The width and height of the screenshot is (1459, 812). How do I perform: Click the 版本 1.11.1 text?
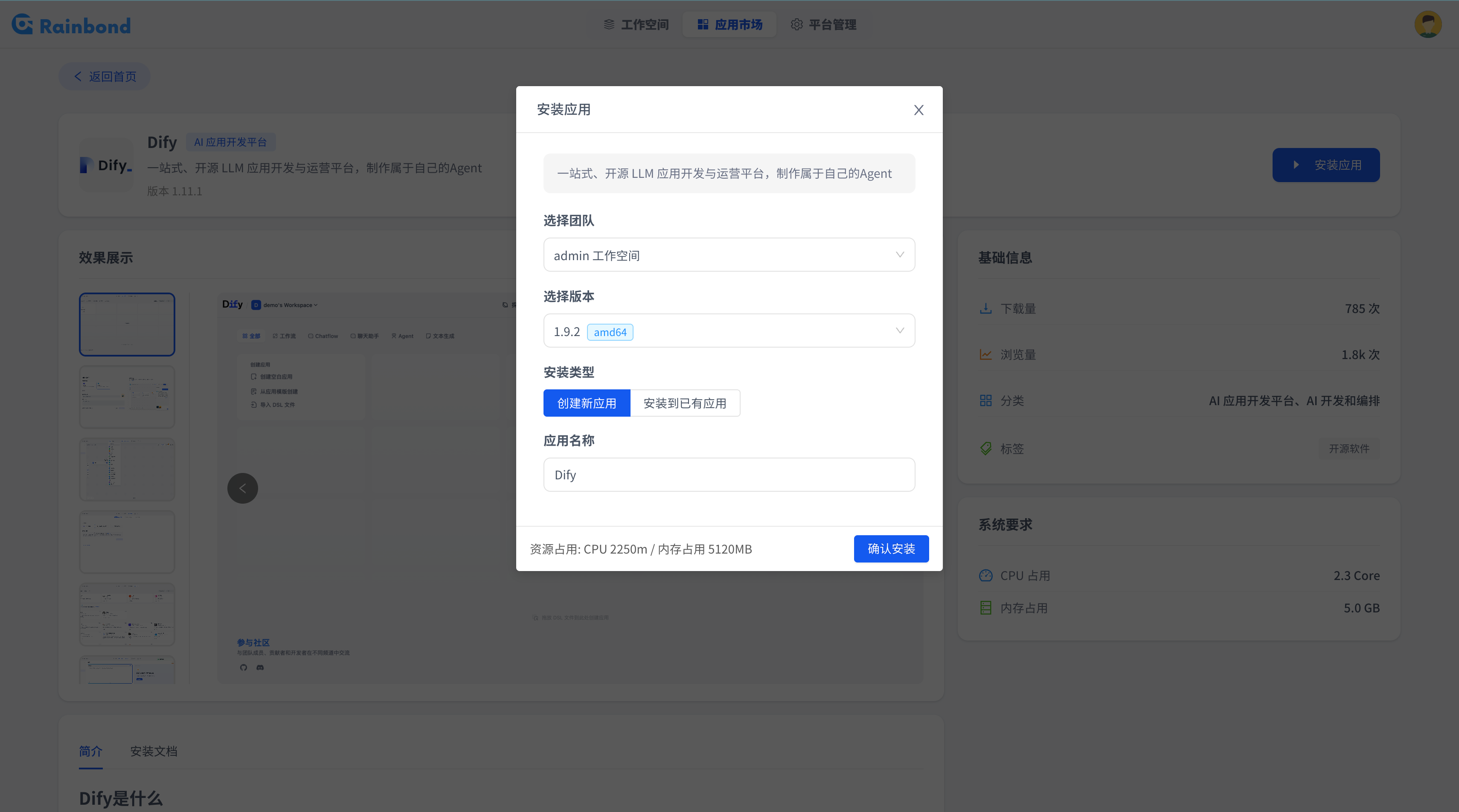(174, 191)
